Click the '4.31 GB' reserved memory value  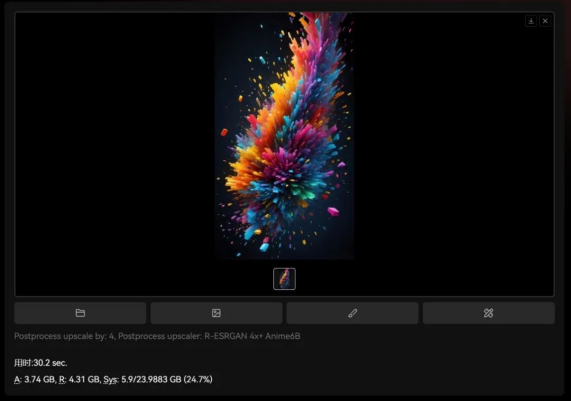click(84, 379)
